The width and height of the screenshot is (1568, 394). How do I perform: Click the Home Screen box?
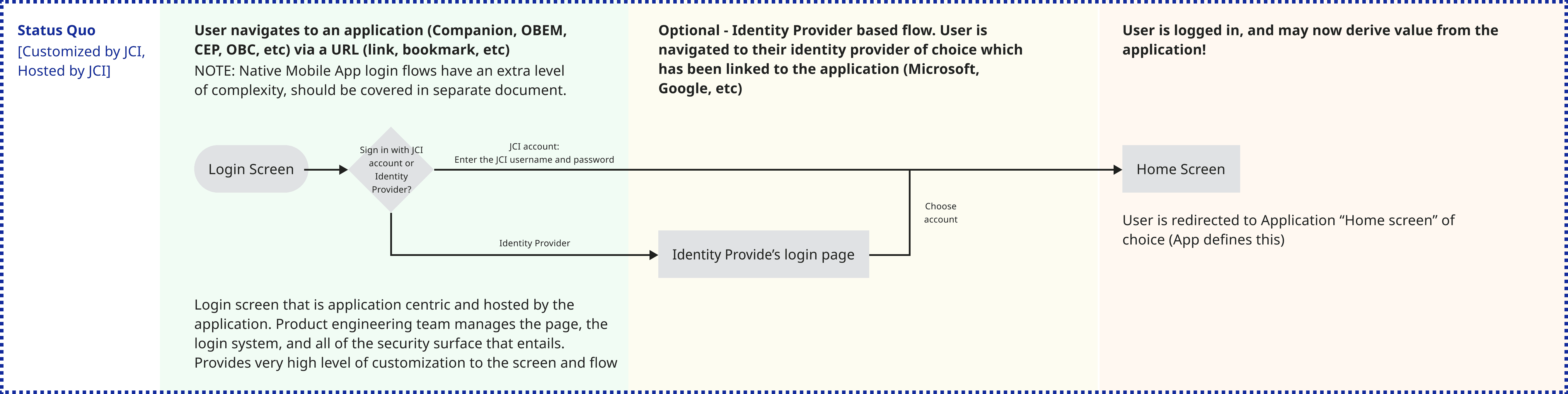tap(1180, 169)
